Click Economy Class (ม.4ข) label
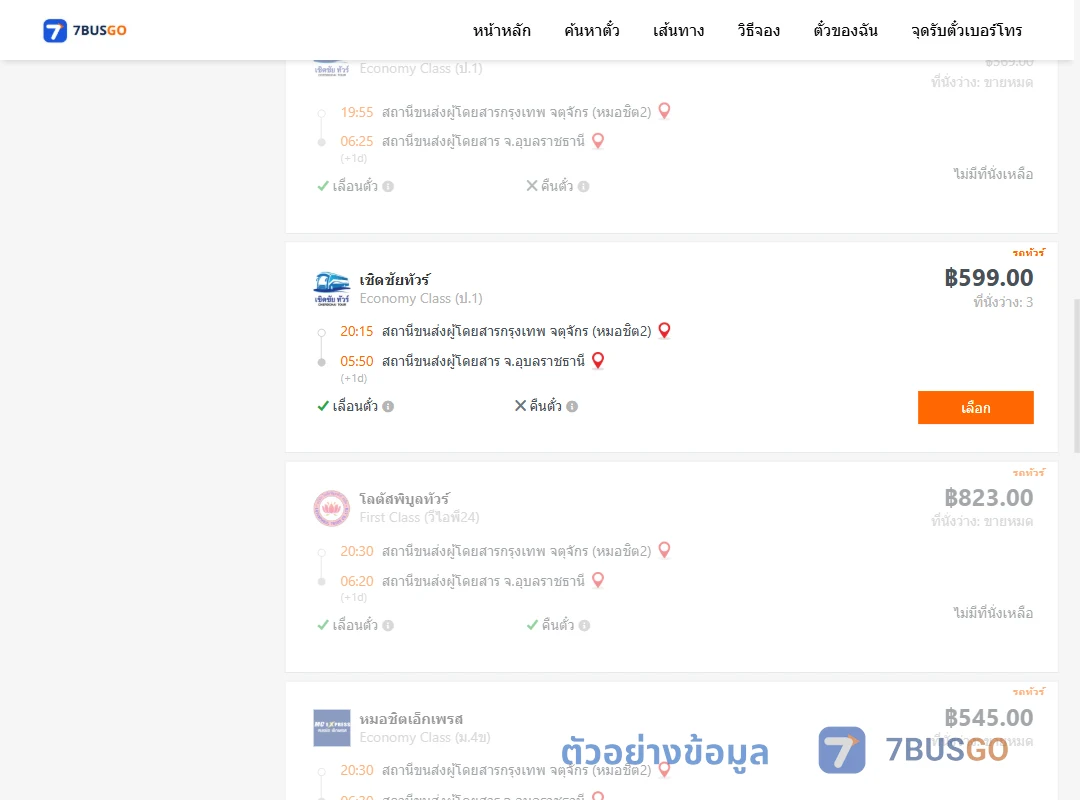1080x800 pixels. point(425,737)
